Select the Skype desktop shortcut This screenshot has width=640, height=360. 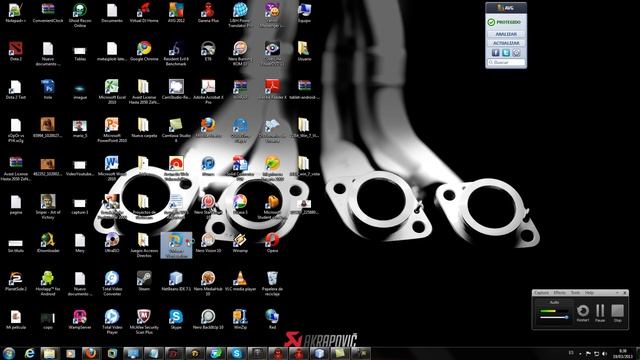tap(176, 320)
